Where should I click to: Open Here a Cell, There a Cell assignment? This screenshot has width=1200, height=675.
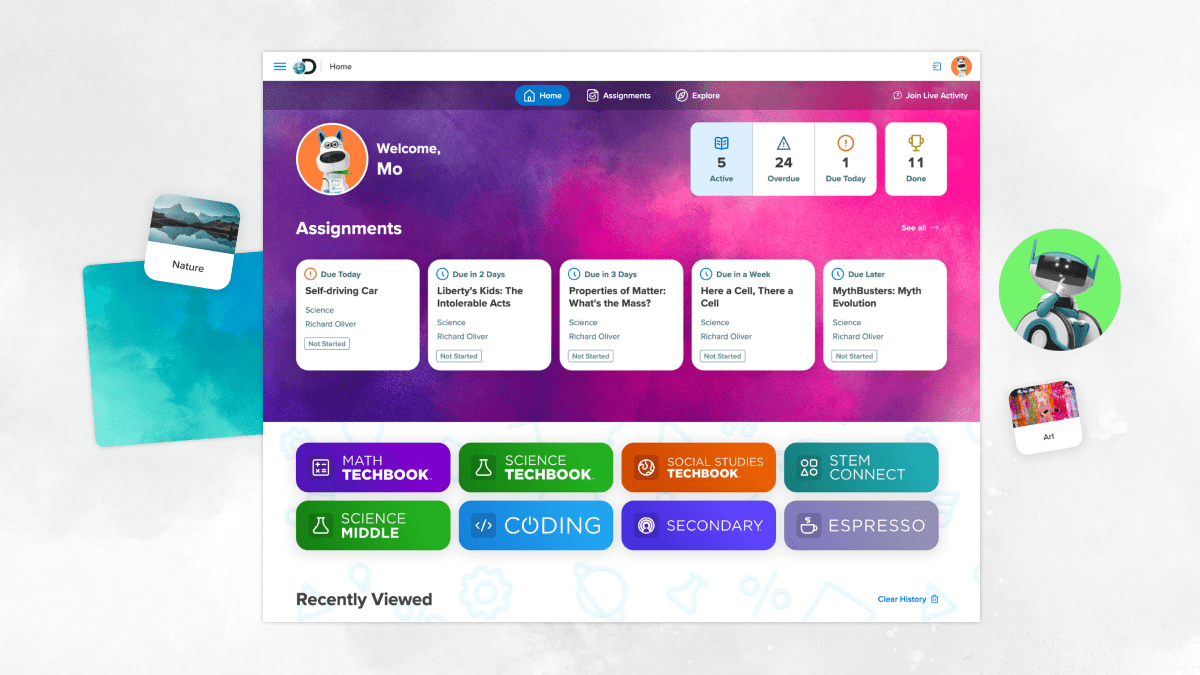(x=754, y=315)
